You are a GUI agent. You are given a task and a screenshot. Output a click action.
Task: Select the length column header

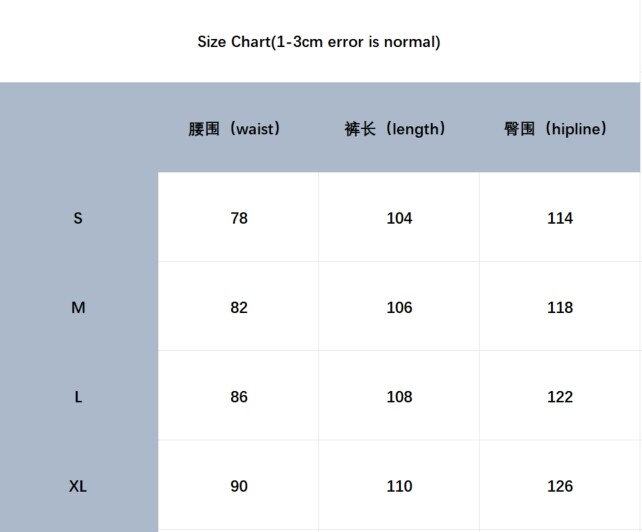[x=396, y=129]
